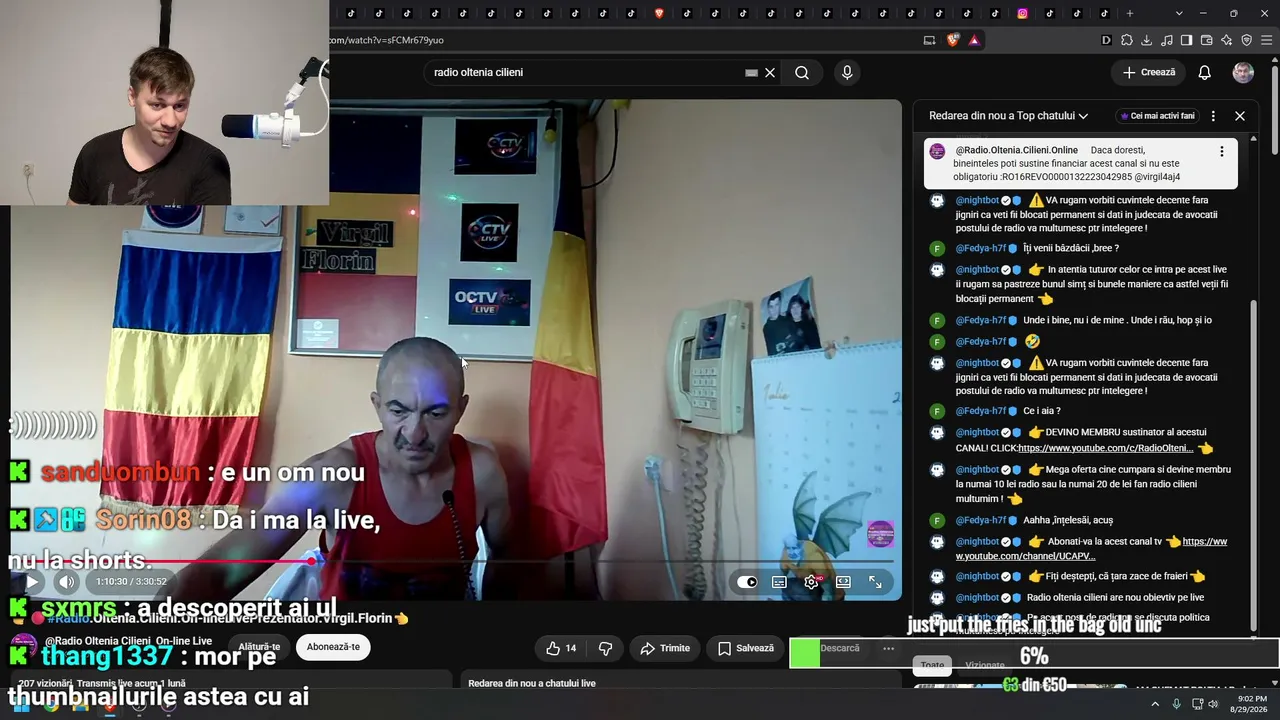Open the Radio Oltenia membership link in chat
Image resolution: width=1280 pixels, height=720 pixels.
(x=1105, y=448)
